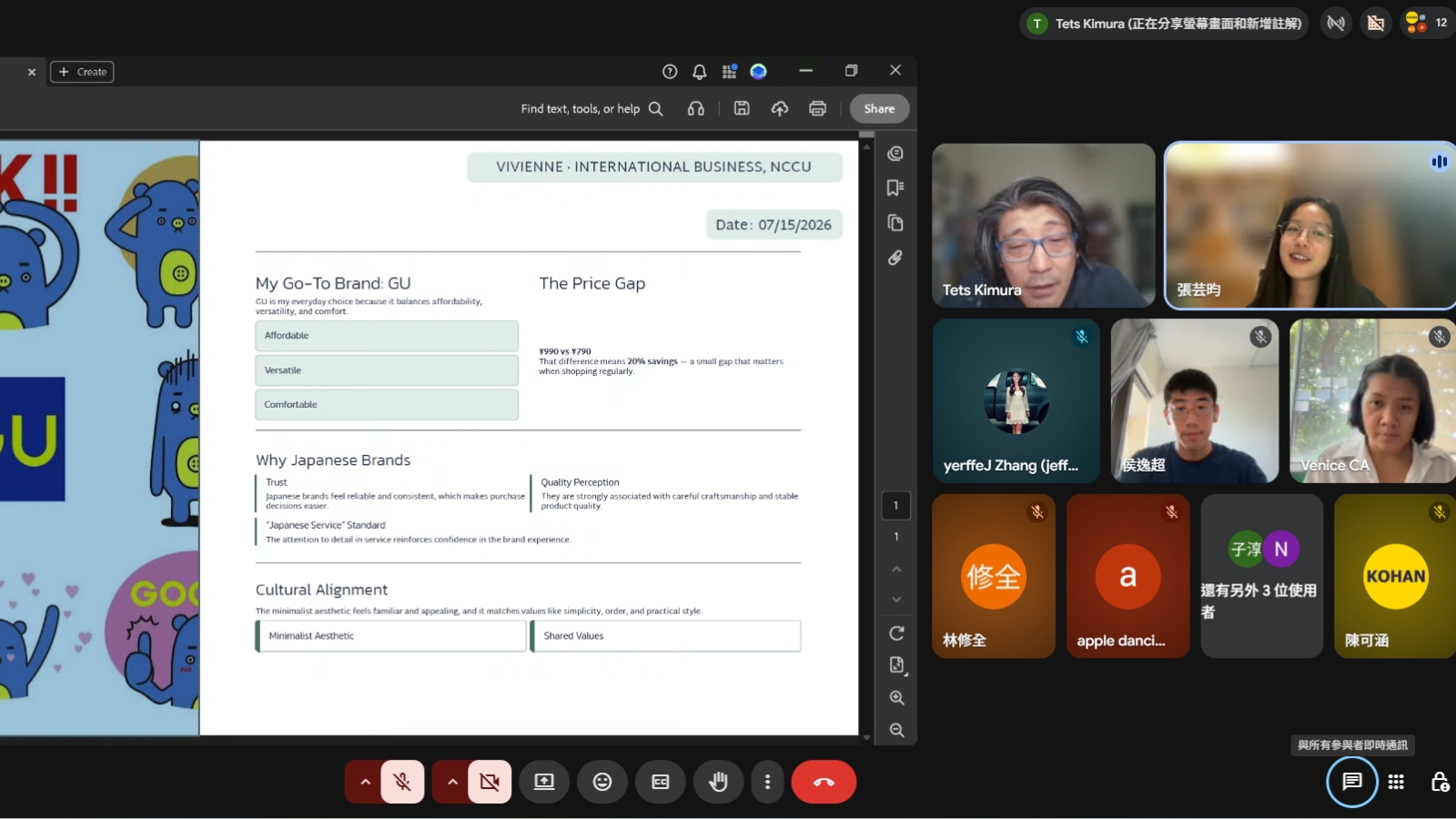Image resolution: width=1456 pixels, height=819 pixels.
Task: Toggle the microphone mute button
Action: tap(402, 782)
